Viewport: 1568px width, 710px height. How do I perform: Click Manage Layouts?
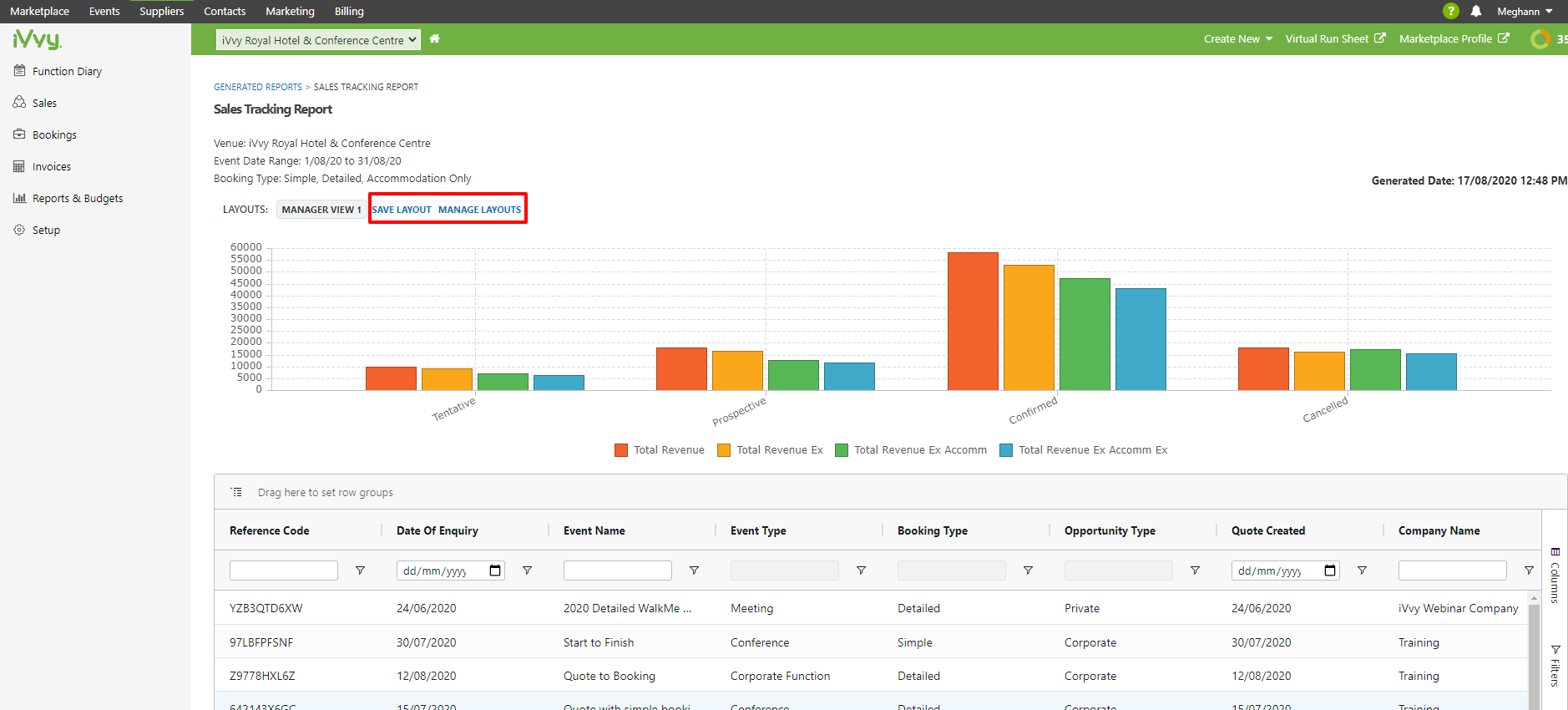480,210
